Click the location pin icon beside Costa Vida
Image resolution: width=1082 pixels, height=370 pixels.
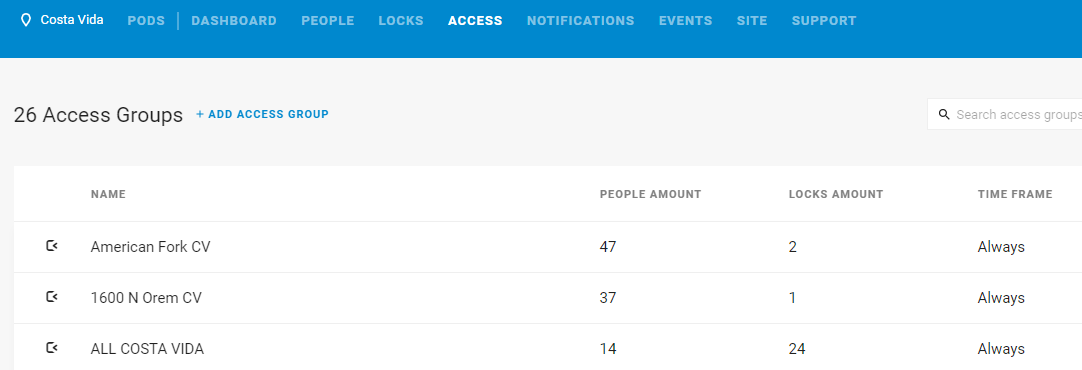click(x=26, y=20)
